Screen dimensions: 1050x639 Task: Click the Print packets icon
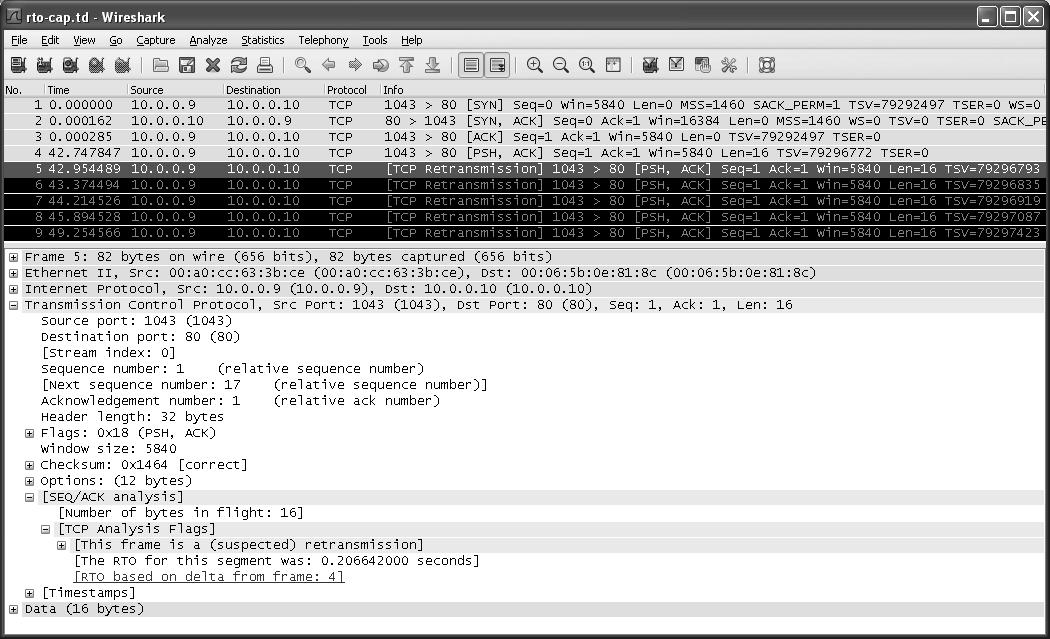point(264,66)
